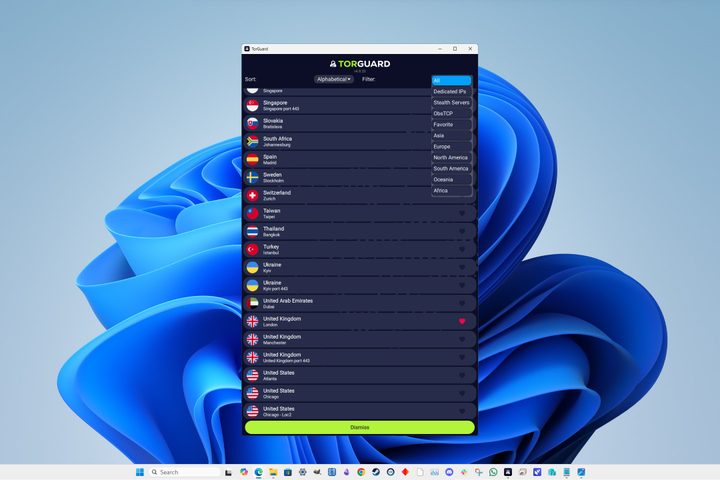The height and width of the screenshot is (480, 720).
Task: Select the South Africa Johannesburg text
Action: (277, 141)
